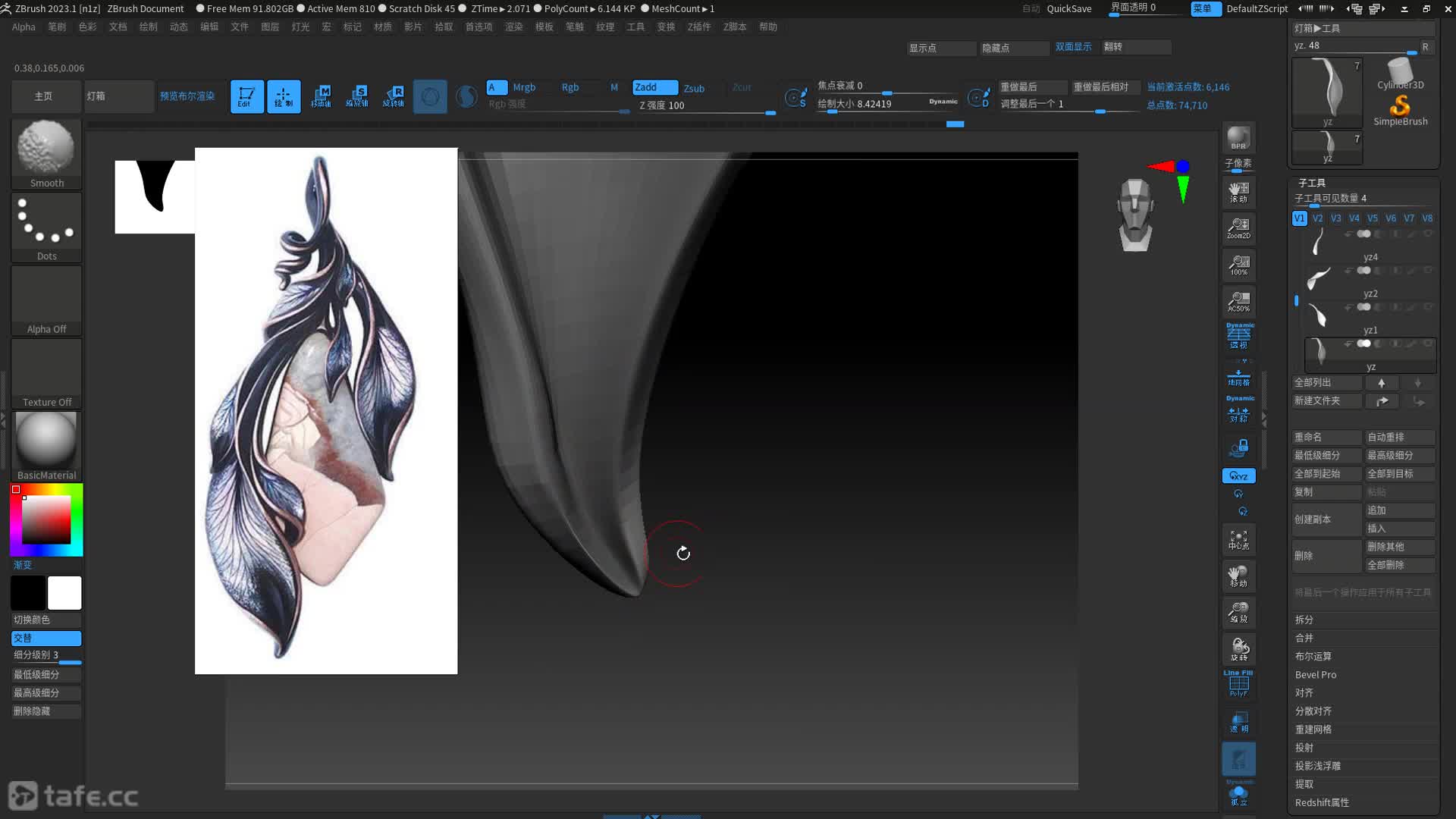Toggle solo (孤立) mode icon
The image size is (1456, 819).
click(x=1238, y=795)
